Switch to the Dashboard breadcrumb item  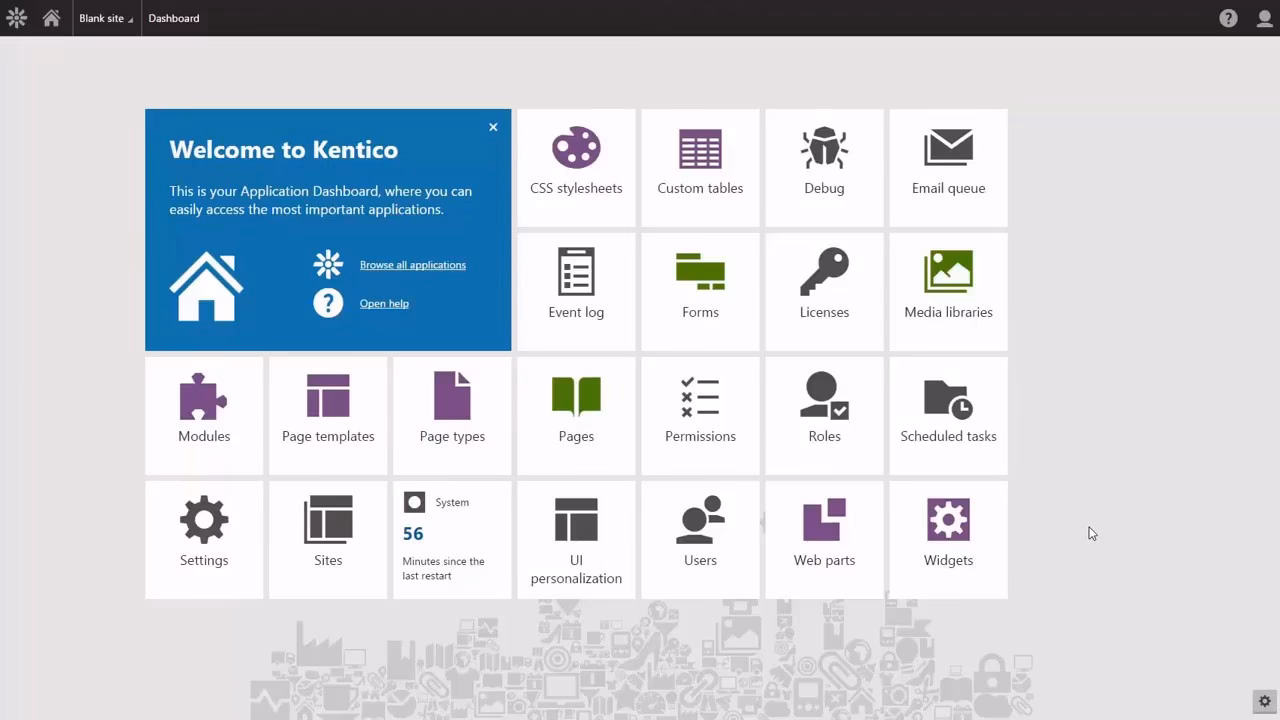tap(173, 17)
